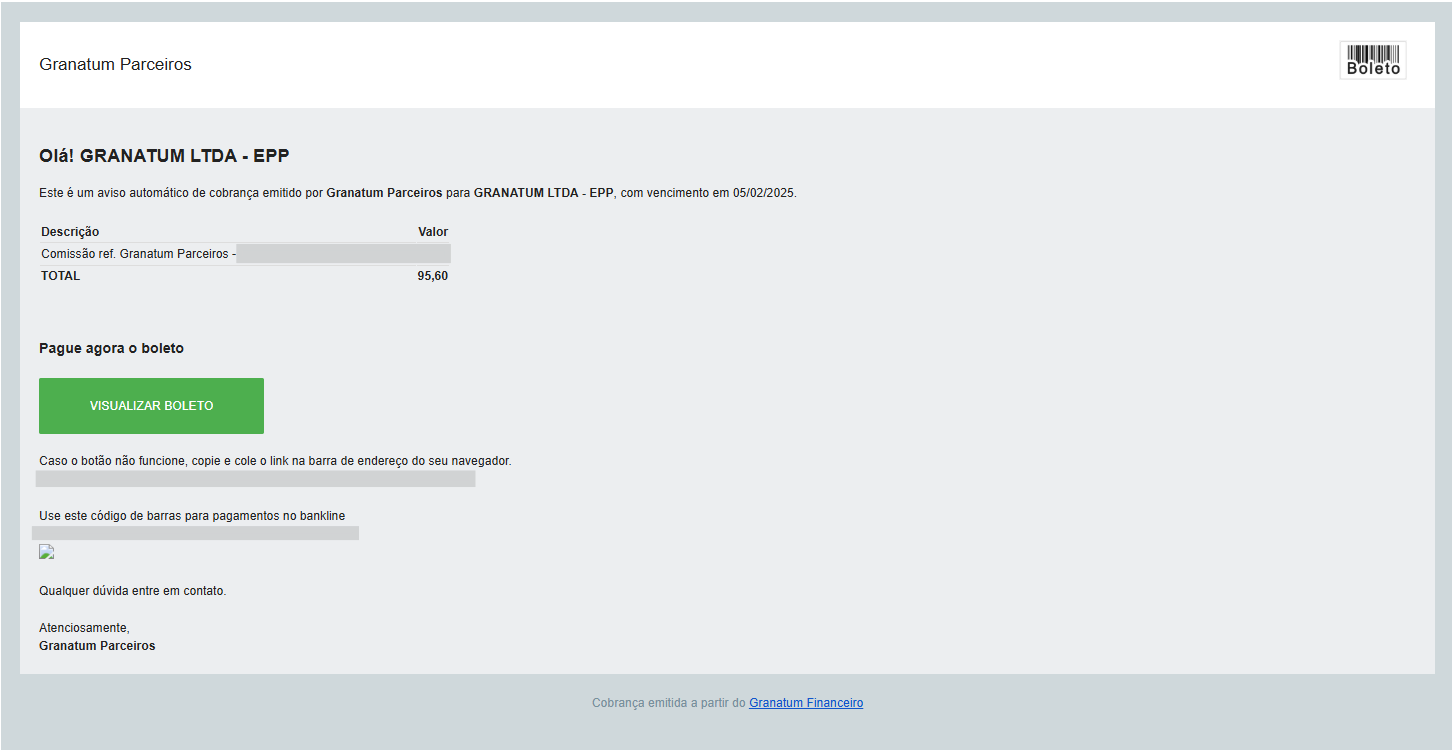
Task: Click the redacted boleto link below button text
Action: pos(256,479)
